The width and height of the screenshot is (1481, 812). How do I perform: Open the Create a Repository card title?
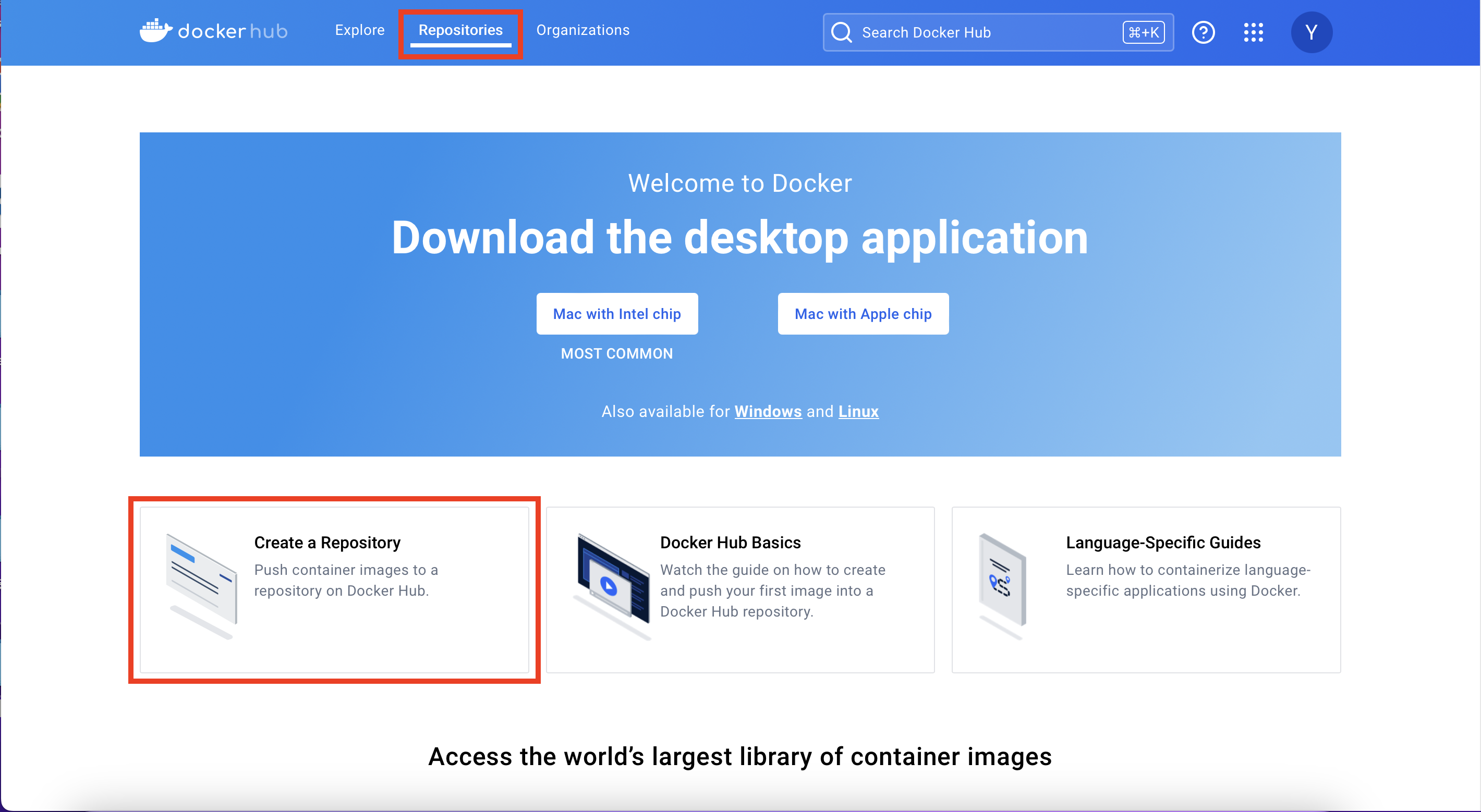tap(327, 543)
